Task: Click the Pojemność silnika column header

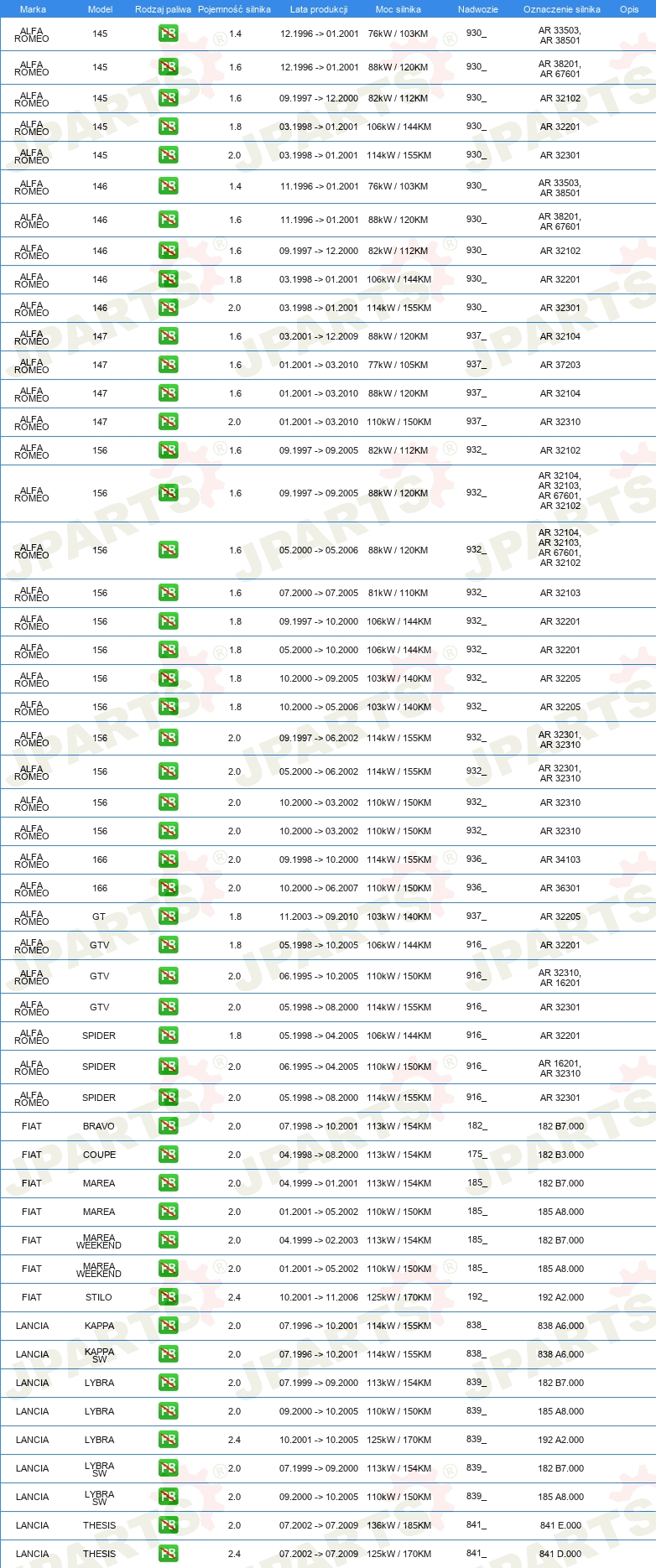Action: click(x=234, y=9)
